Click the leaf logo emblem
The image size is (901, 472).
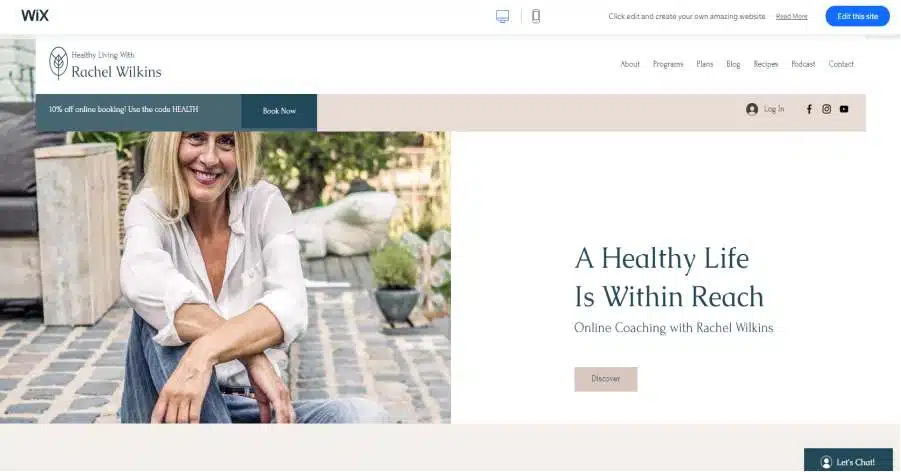click(58, 63)
